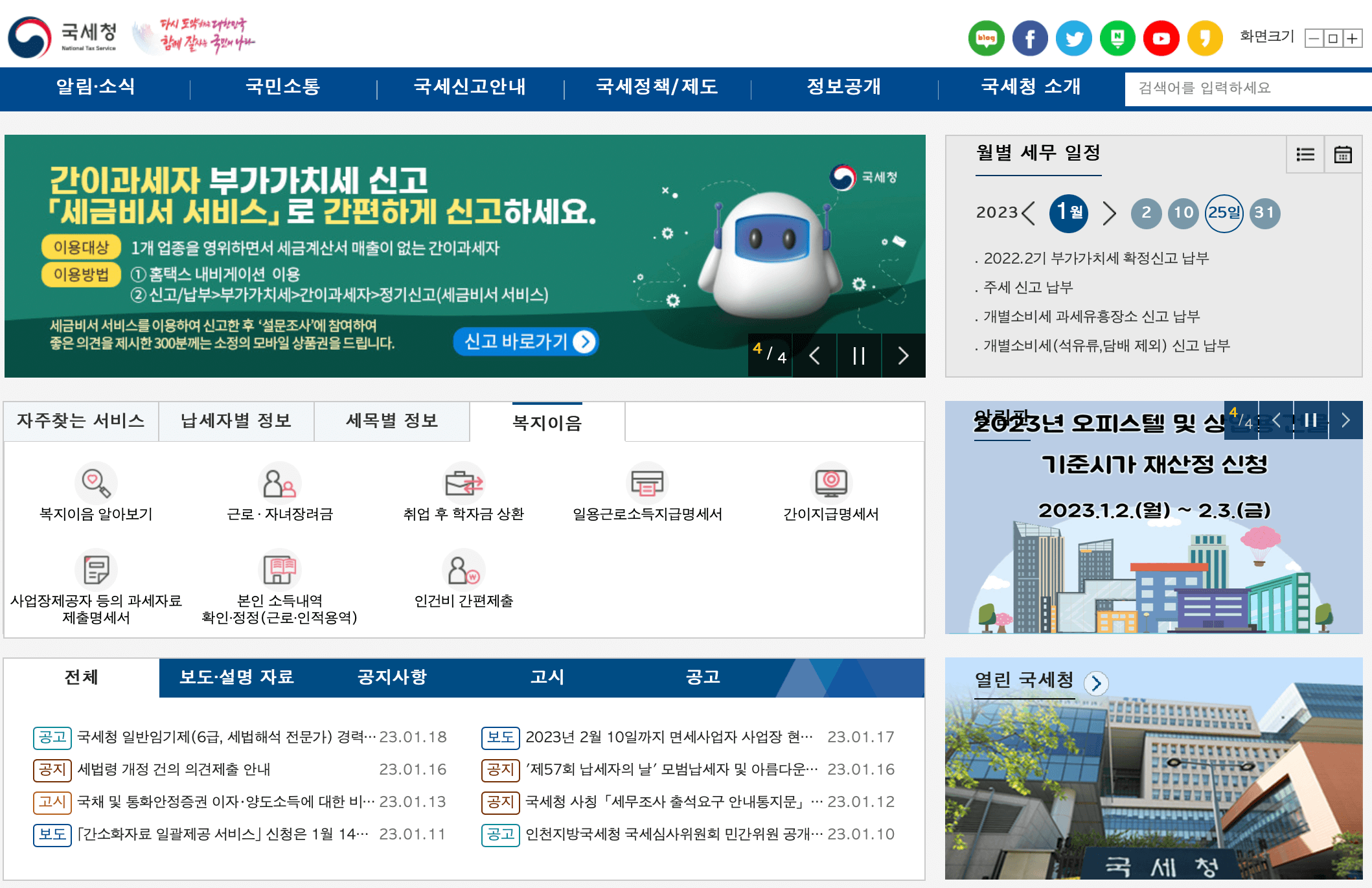Open 복지이음 알아보기
1372x888 pixels.
click(96, 483)
